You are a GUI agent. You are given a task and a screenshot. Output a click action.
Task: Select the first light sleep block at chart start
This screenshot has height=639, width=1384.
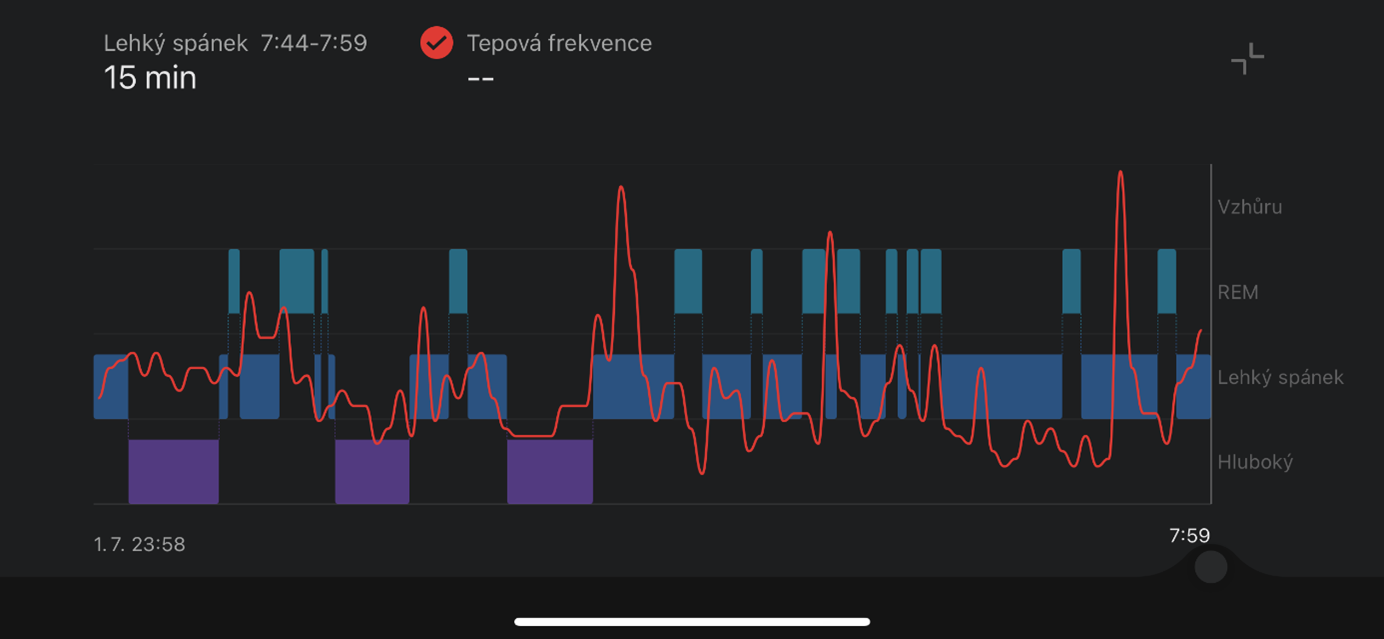click(x=111, y=386)
